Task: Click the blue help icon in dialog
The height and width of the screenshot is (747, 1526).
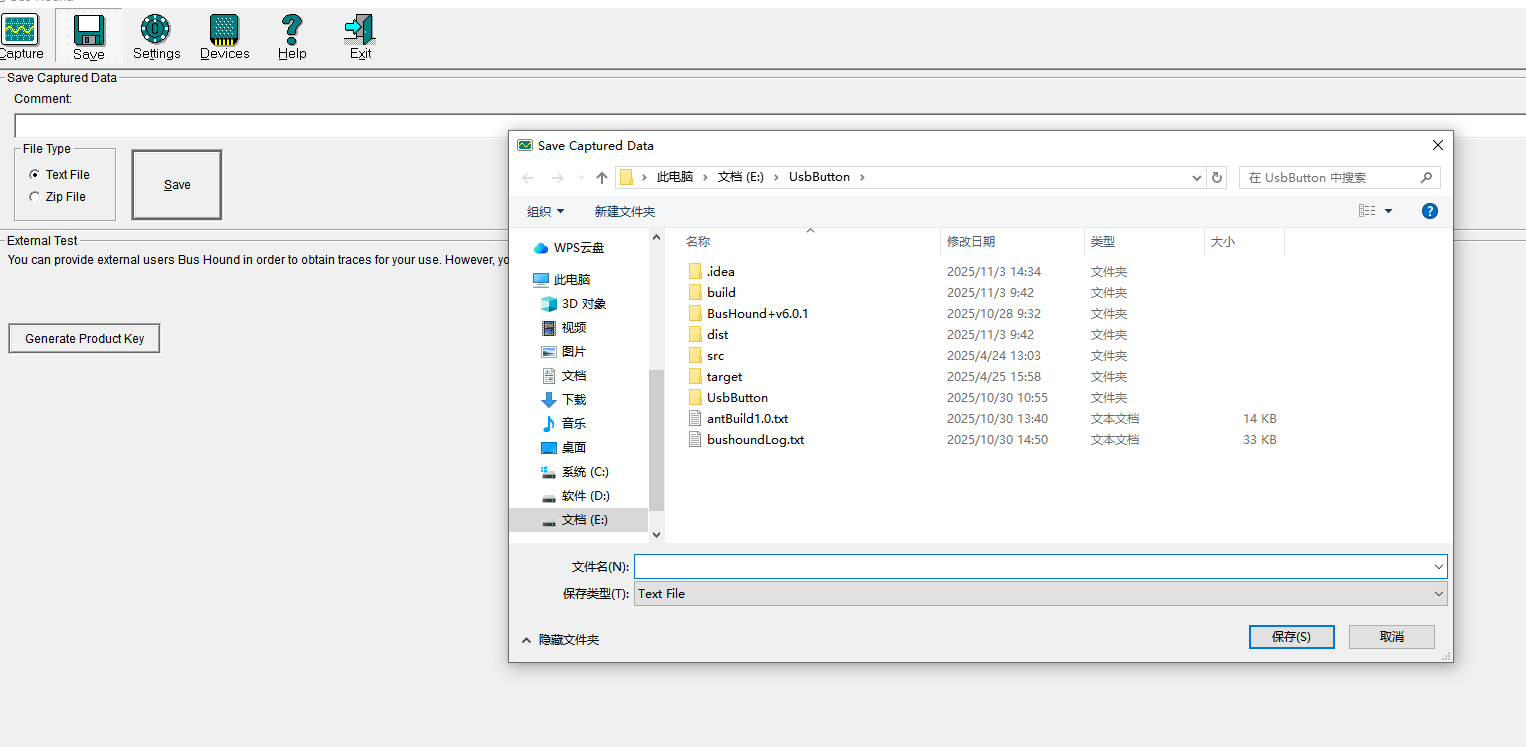Action: point(1430,211)
